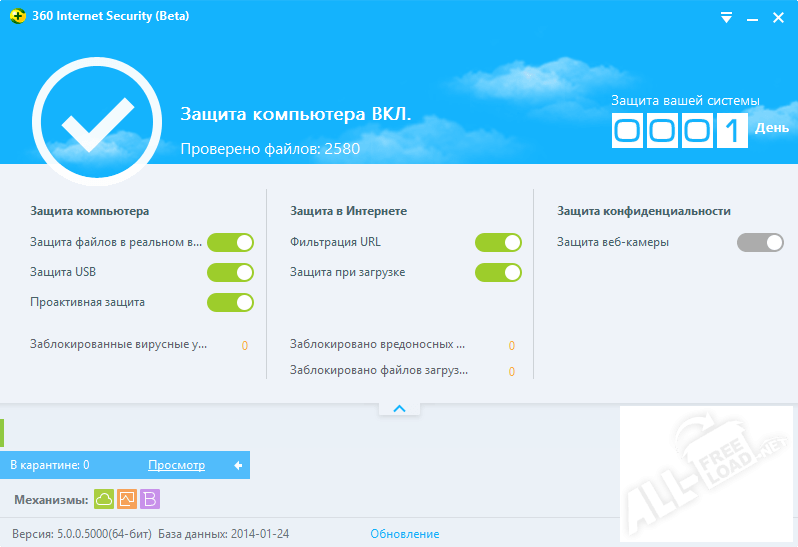
Task: Open the main menu dropdown arrow
Action: [726, 16]
